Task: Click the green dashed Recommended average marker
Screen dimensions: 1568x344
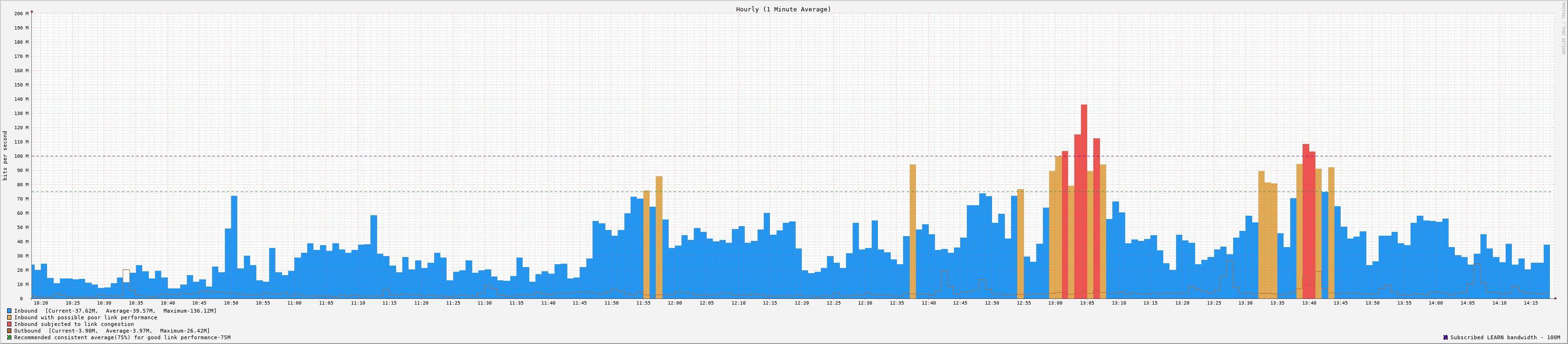Action: point(9,337)
